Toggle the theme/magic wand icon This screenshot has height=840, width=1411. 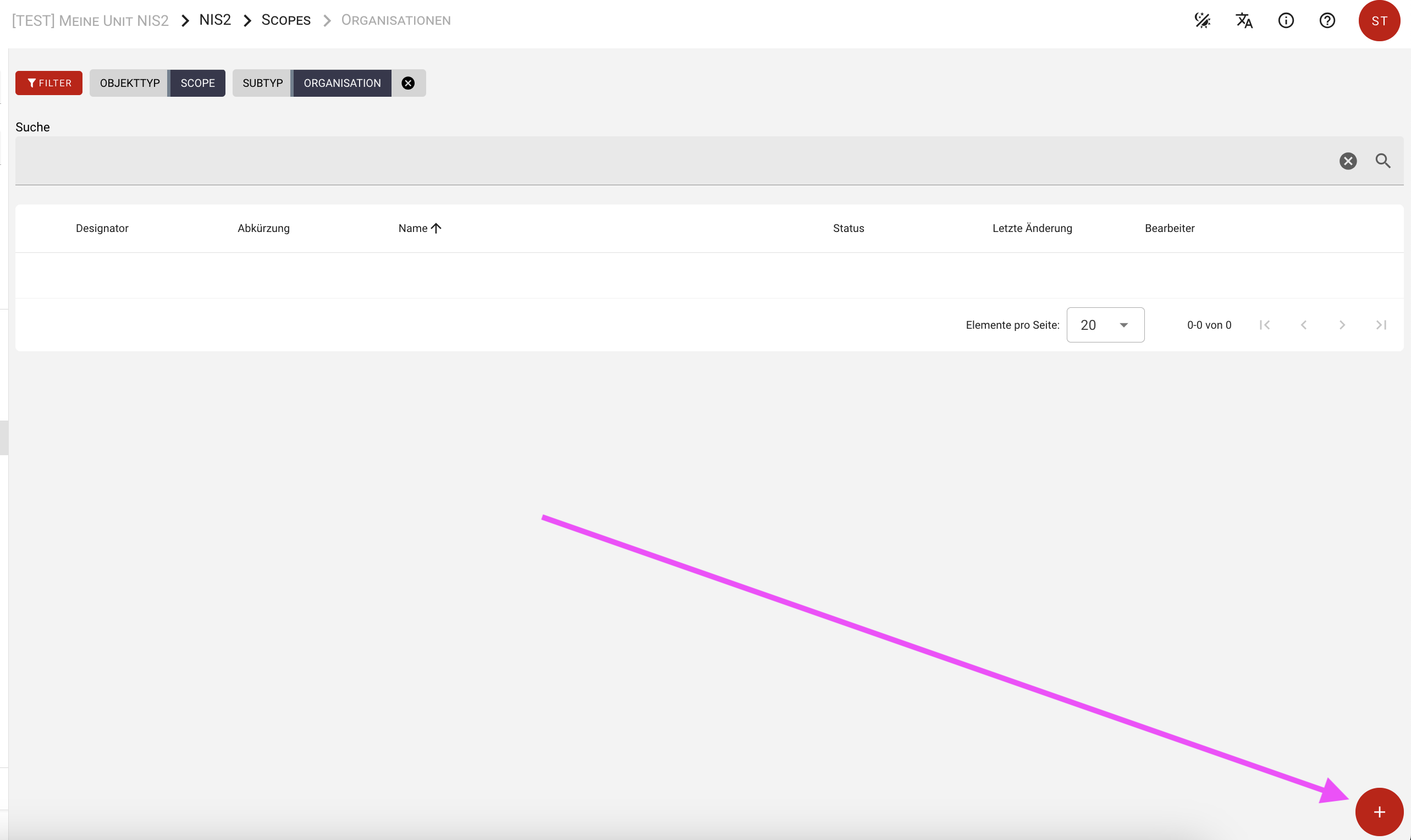(1202, 21)
